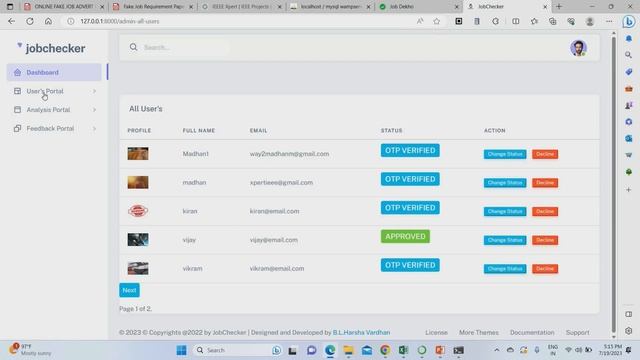Decline the user Madhan1
The image size is (640, 360).
545,154
